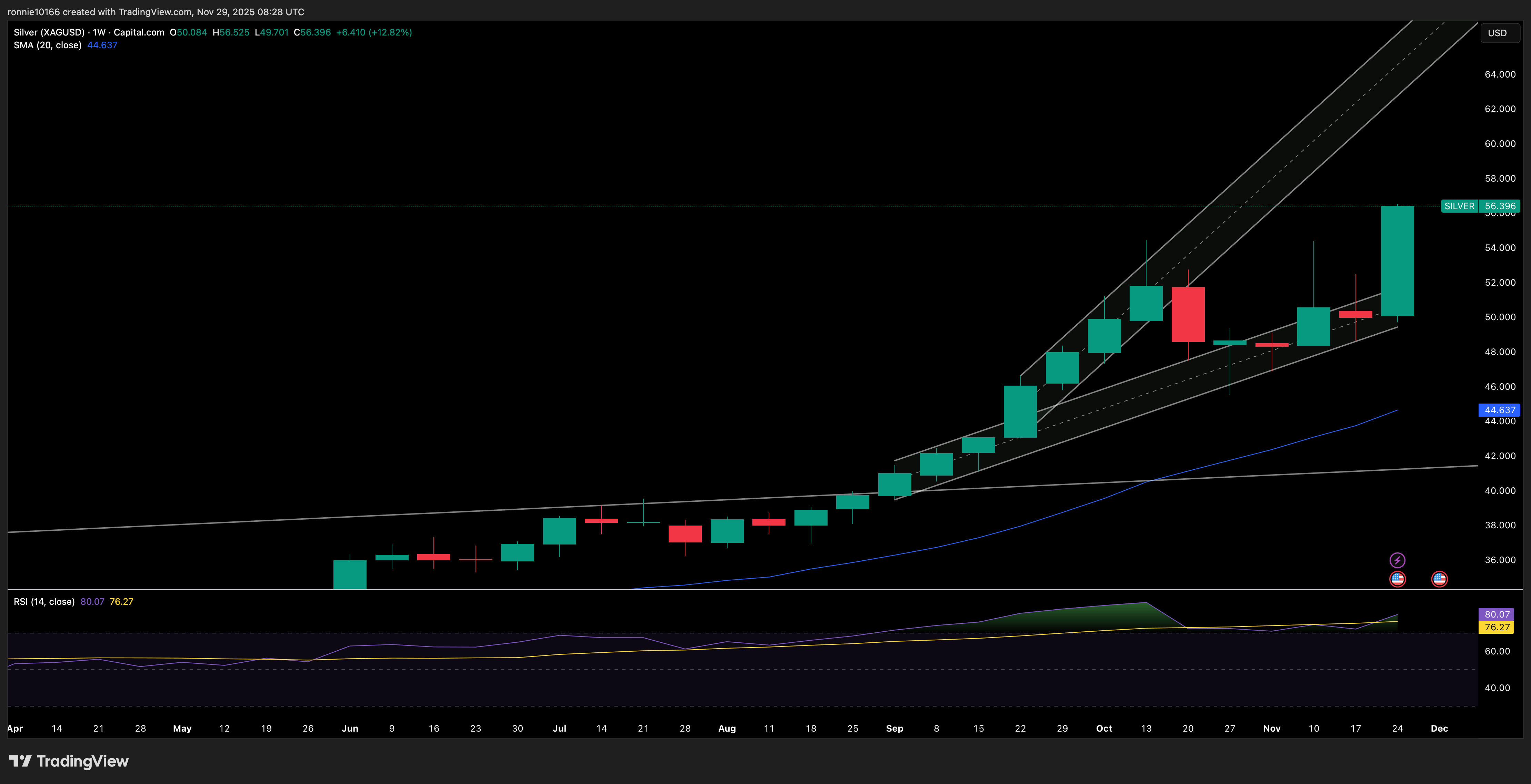The width and height of the screenshot is (1531, 784).
Task: Click the right US flag economic event icon
Action: coord(1439,579)
